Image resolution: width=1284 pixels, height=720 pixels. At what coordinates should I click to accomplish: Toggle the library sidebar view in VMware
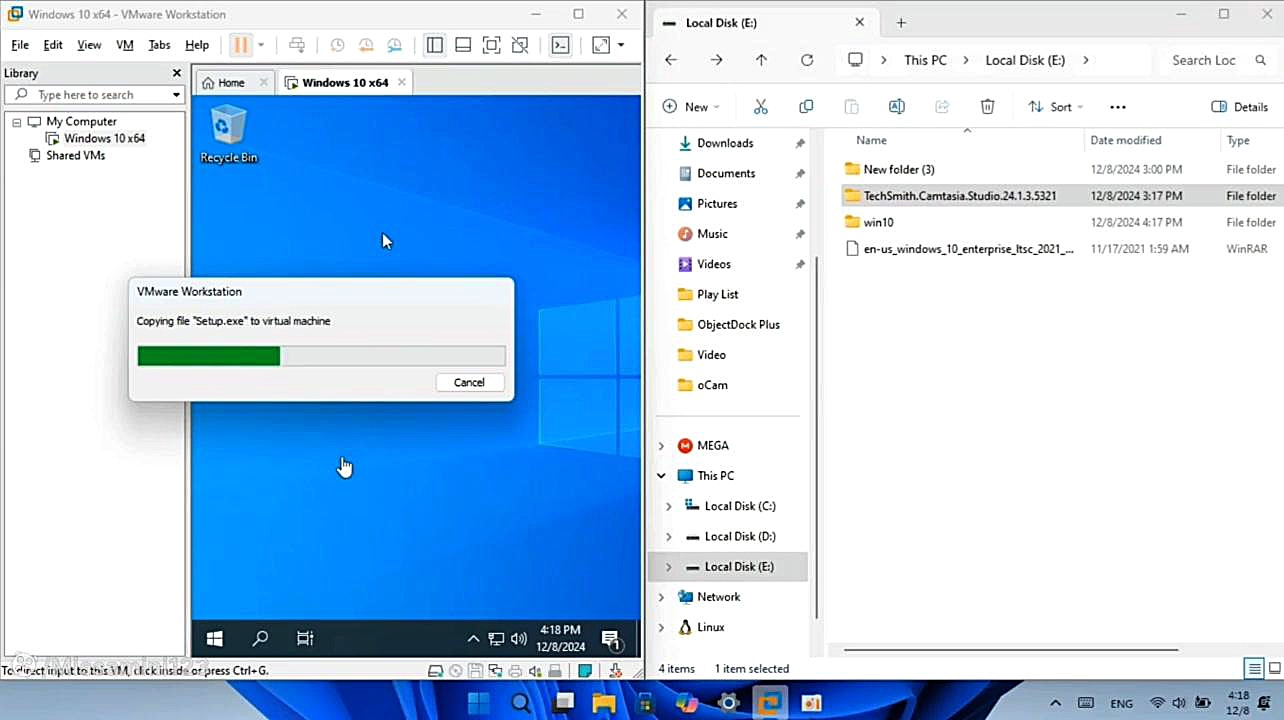[x=434, y=45]
